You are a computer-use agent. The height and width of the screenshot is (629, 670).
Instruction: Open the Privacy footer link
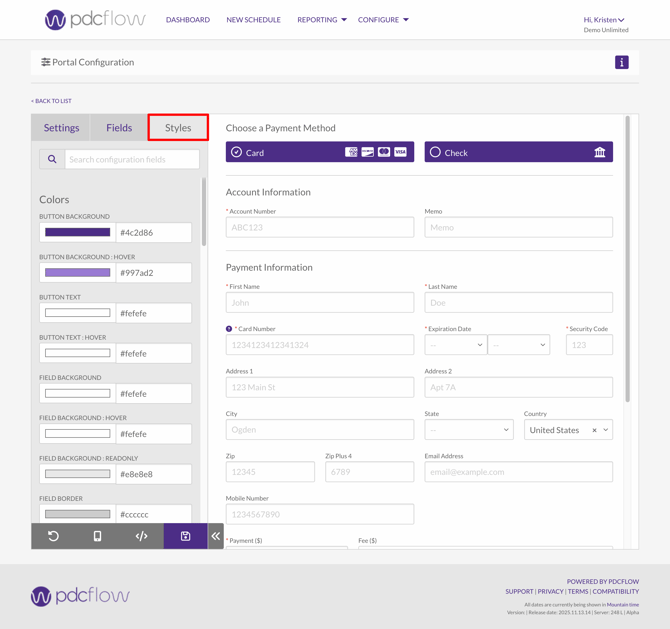(550, 591)
